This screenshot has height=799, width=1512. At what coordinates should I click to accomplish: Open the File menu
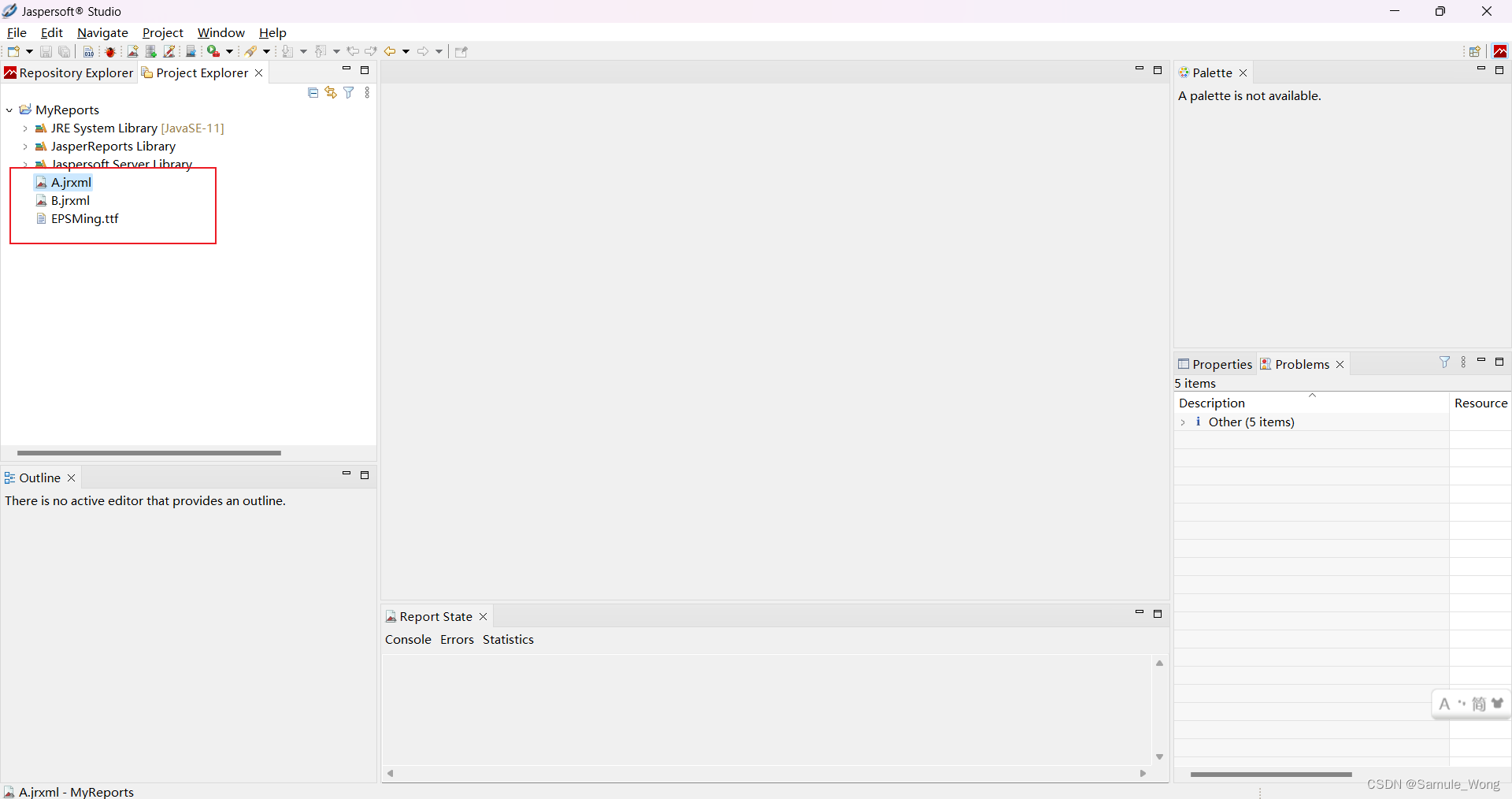point(17,33)
